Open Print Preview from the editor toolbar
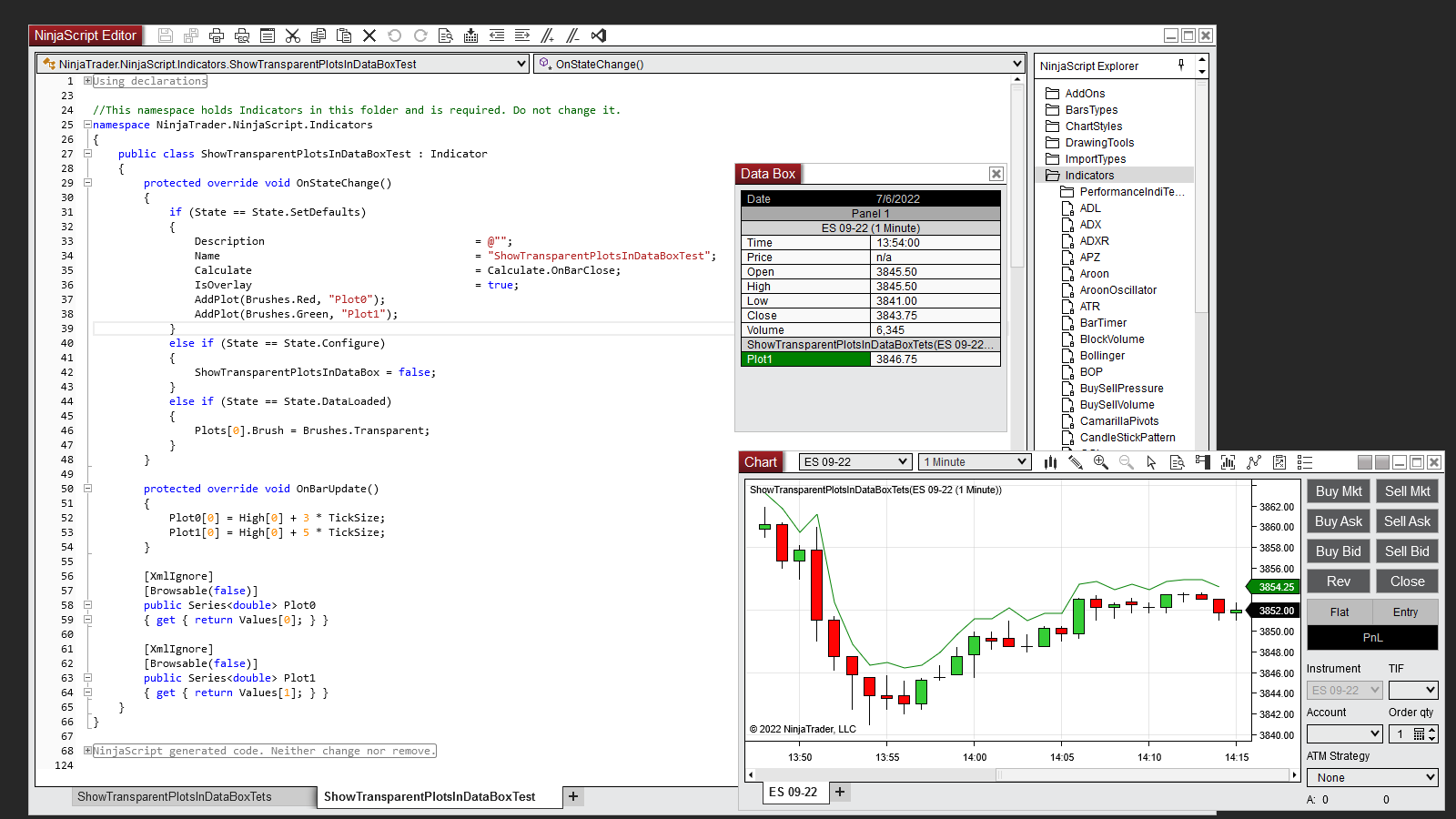 (242, 35)
